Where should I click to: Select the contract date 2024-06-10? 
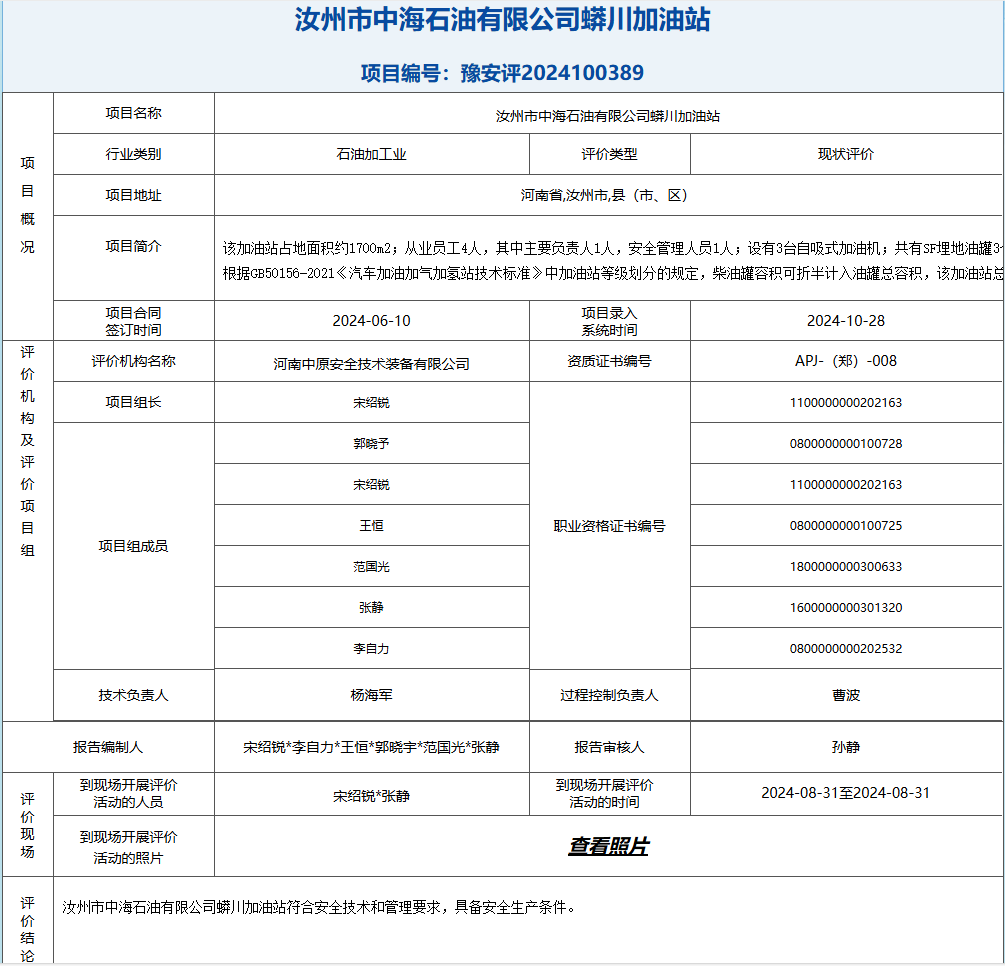coord(372,321)
